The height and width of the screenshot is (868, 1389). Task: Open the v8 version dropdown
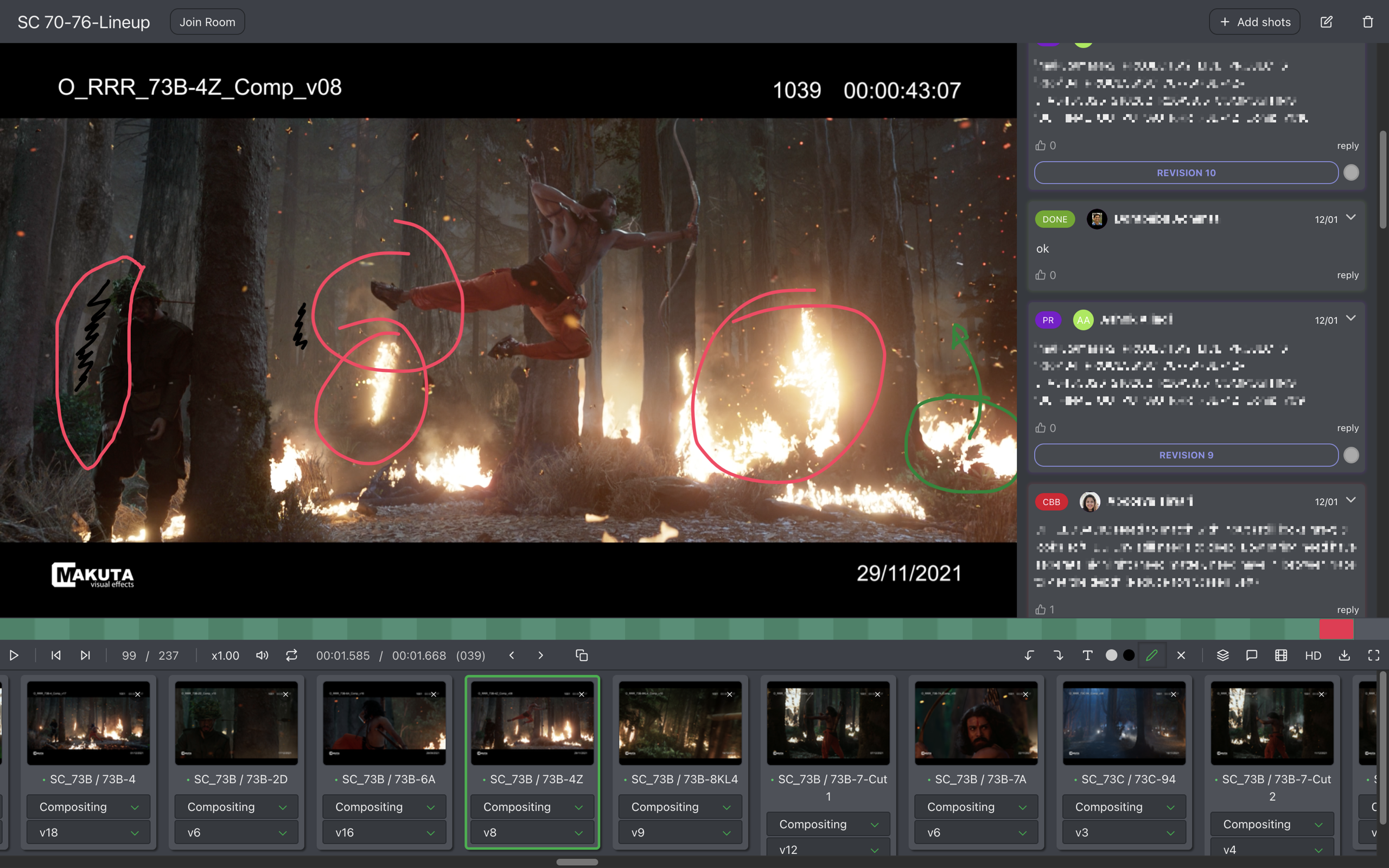pyautogui.click(x=532, y=832)
